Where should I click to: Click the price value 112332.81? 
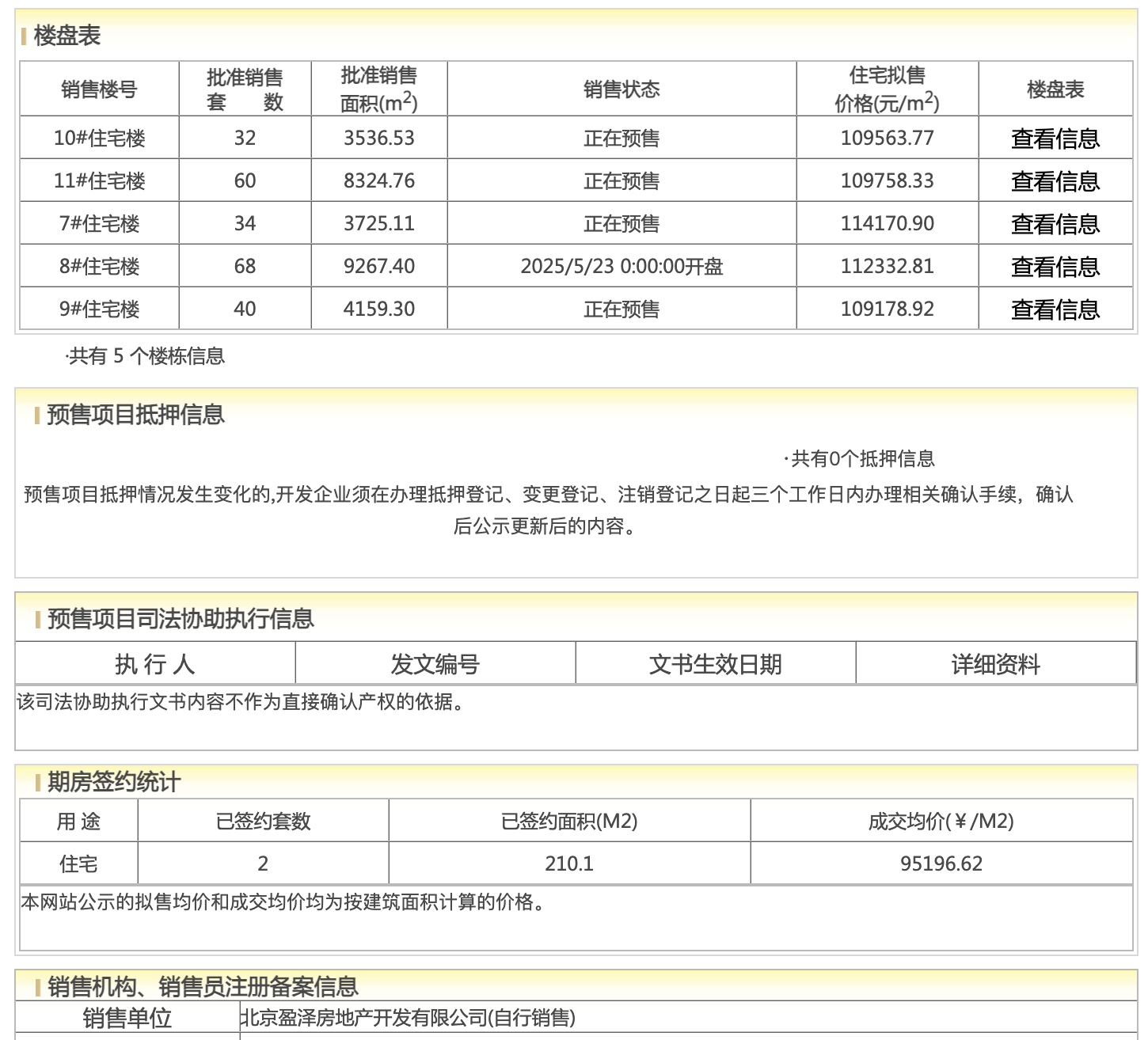point(888,266)
